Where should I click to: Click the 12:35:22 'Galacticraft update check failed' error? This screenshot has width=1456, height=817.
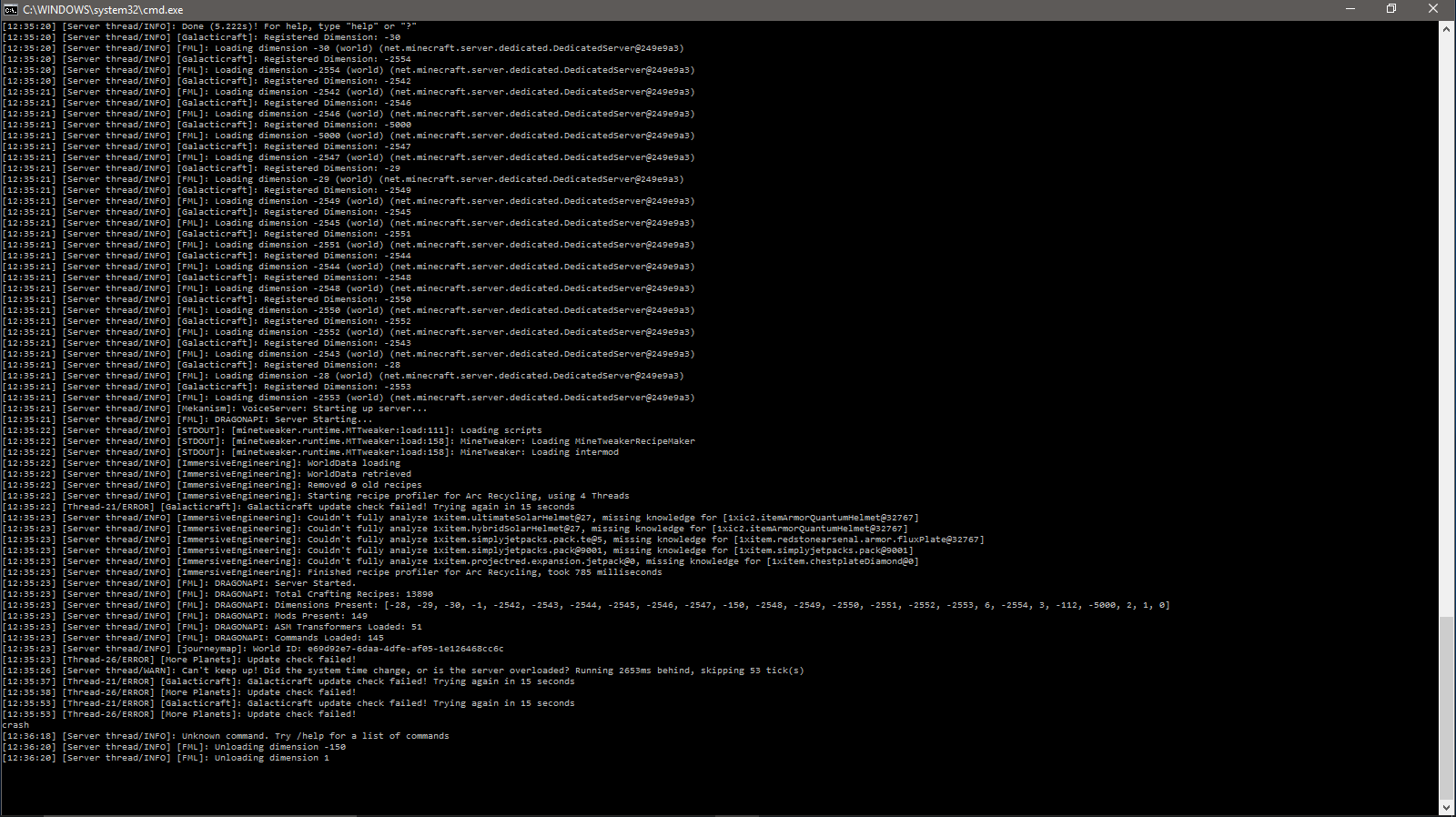[288, 507]
